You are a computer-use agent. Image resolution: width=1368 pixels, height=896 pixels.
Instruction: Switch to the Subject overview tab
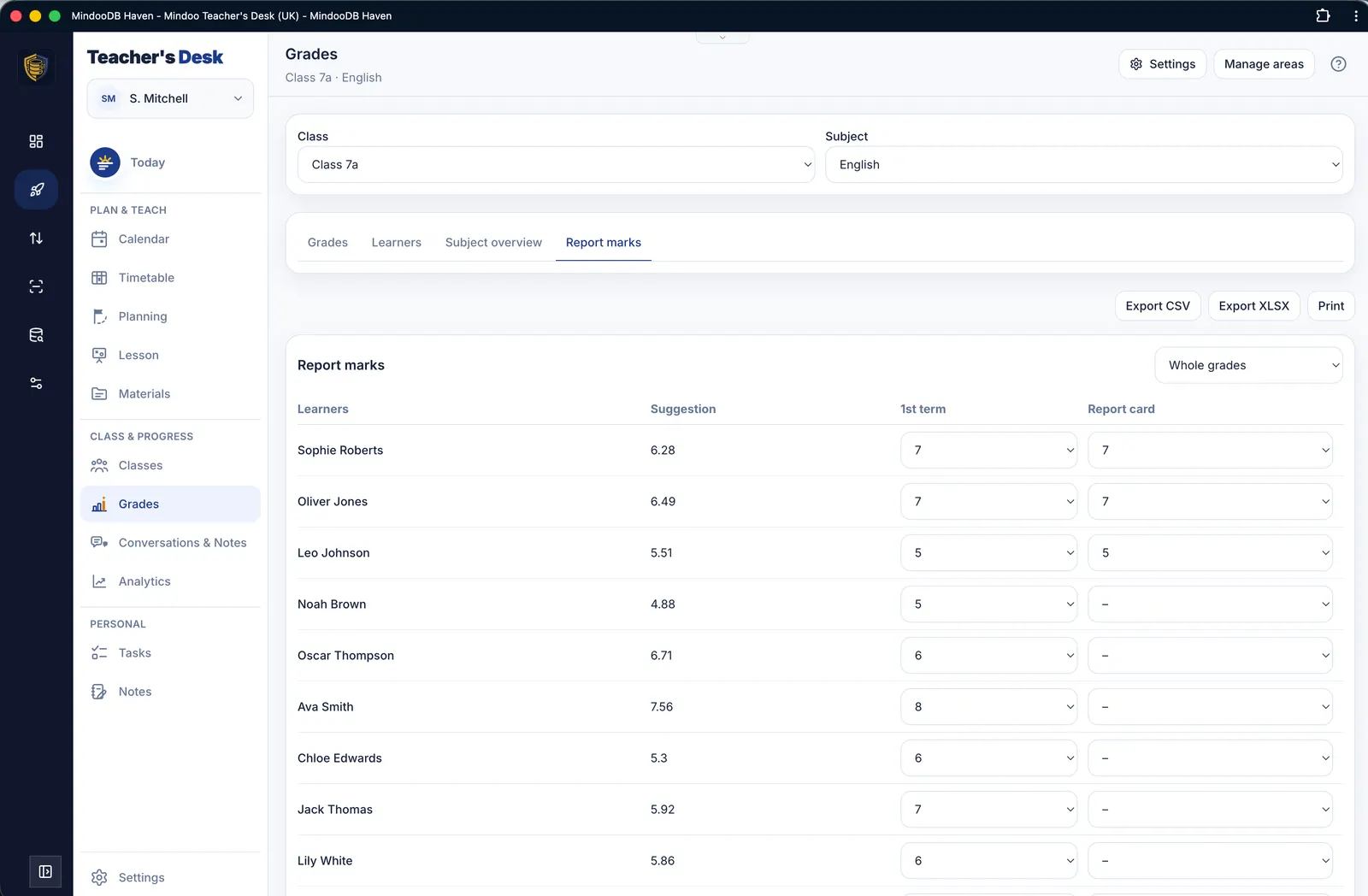493,243
